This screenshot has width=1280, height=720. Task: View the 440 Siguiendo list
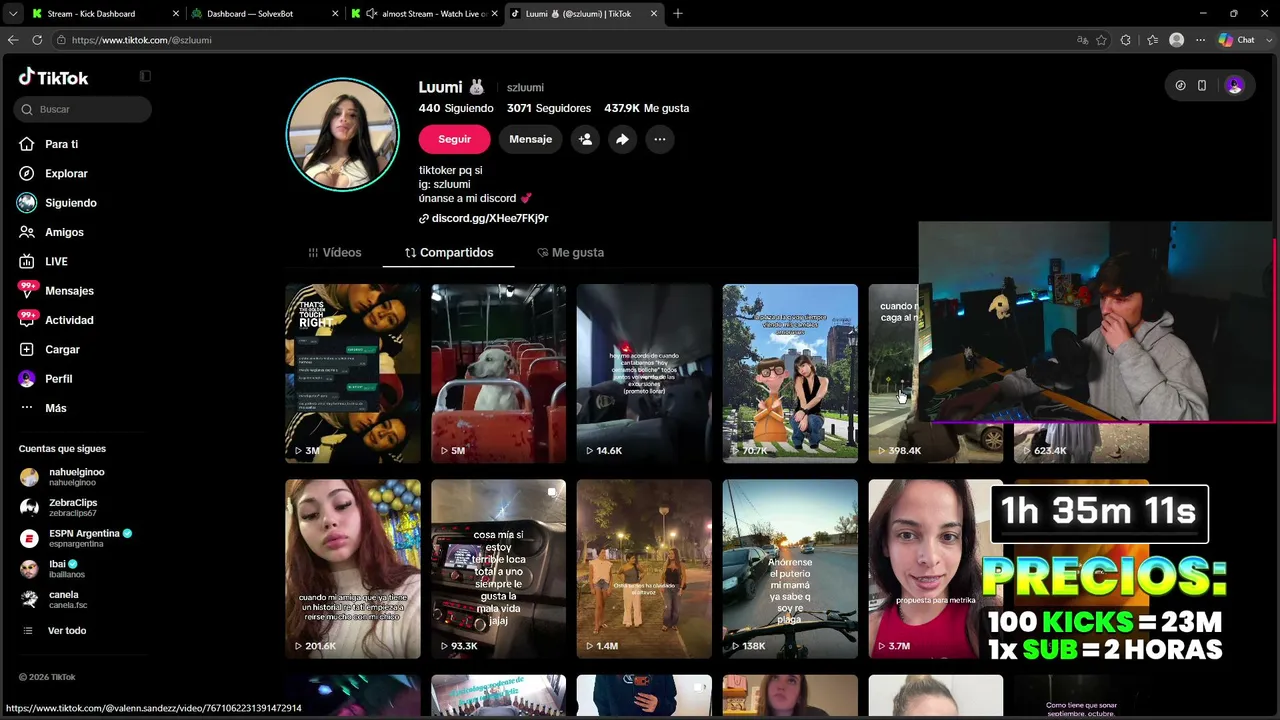pyautogui.click(x=456, y=108)
